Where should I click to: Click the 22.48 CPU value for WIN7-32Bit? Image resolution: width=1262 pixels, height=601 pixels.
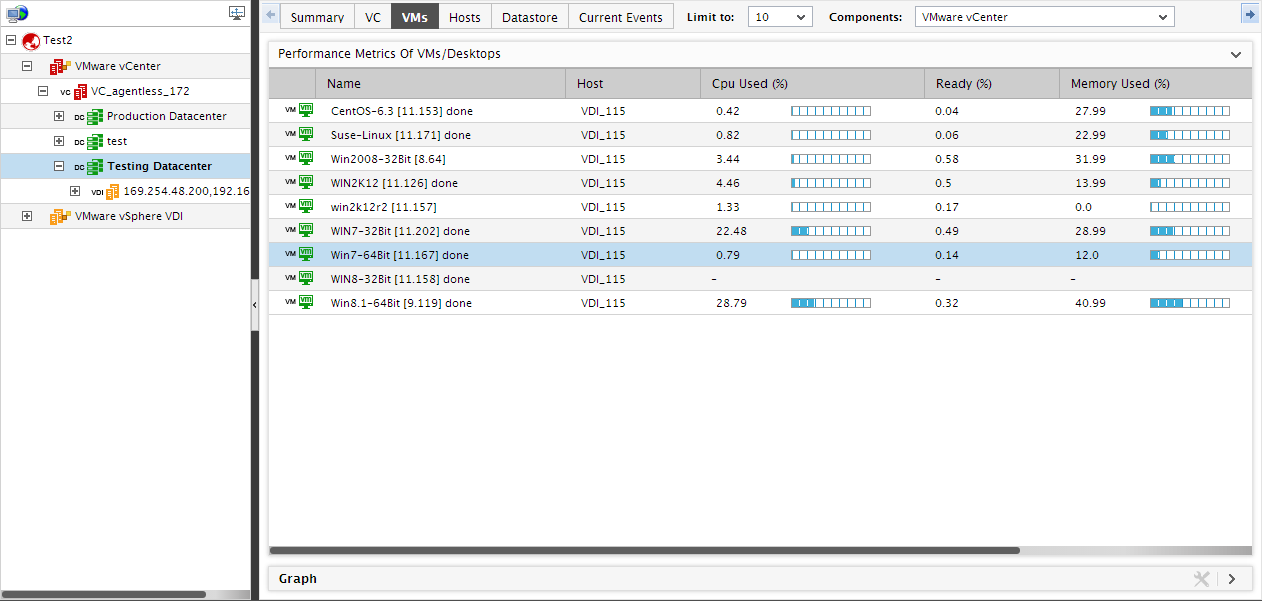pos(731,231)
